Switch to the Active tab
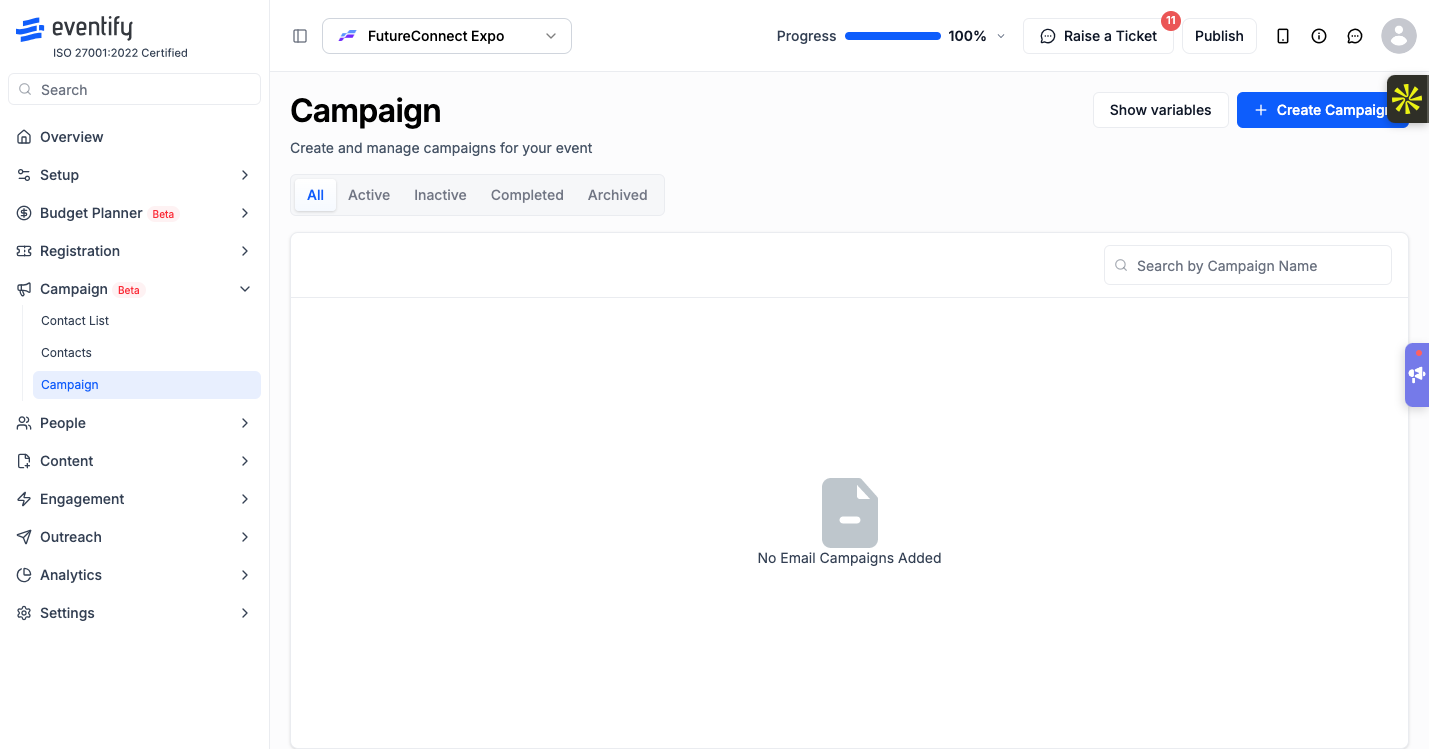The width and height of the screenshot is (1429, 749). pos(369,195)
